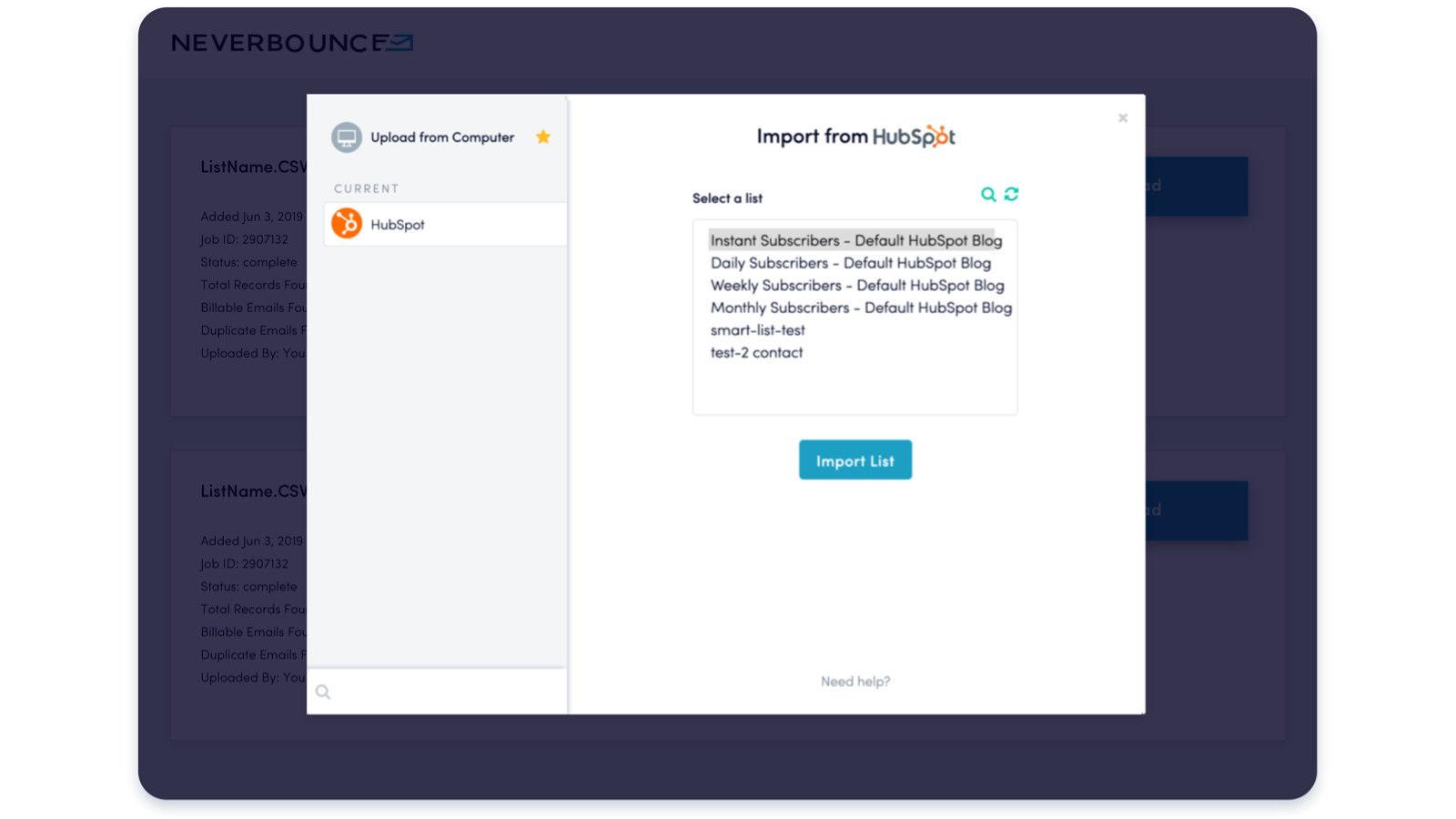Click the search icon beside Select a list
This screenshot has height=819, width=1456.
988,194
